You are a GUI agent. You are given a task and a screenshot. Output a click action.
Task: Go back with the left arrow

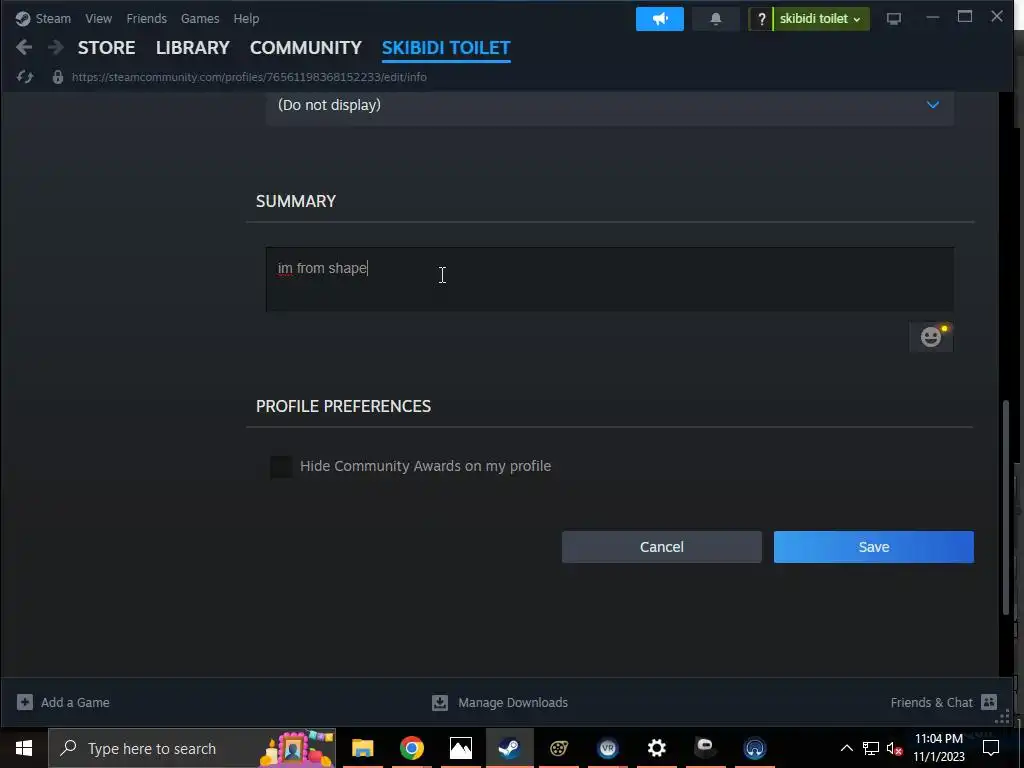pyautogui.click(x=24, y=47)
